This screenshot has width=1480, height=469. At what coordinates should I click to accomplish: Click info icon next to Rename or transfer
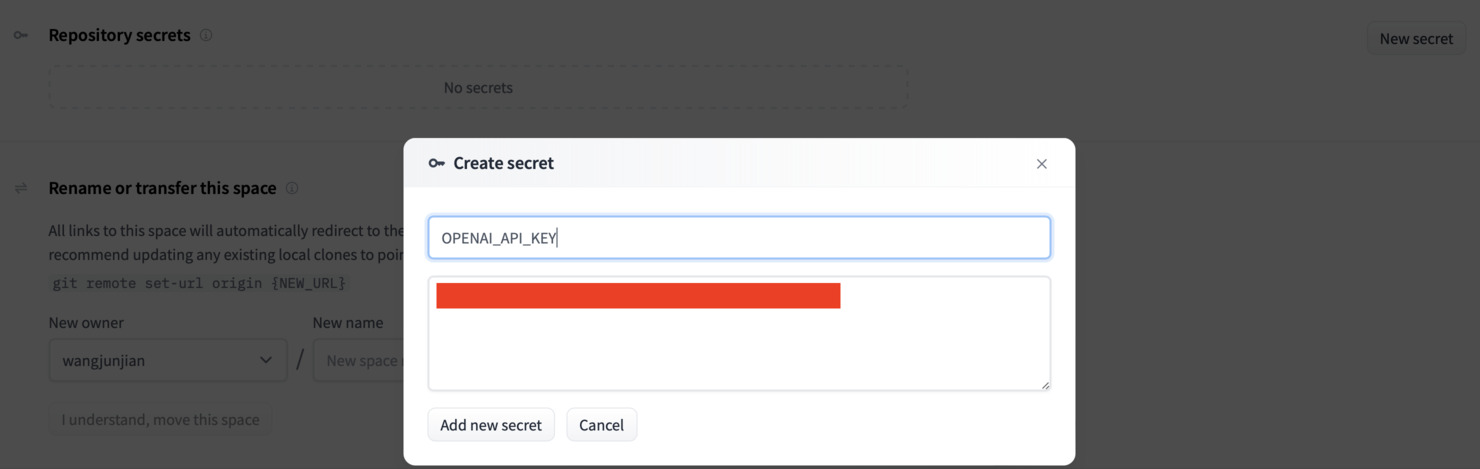click(292, 188)
